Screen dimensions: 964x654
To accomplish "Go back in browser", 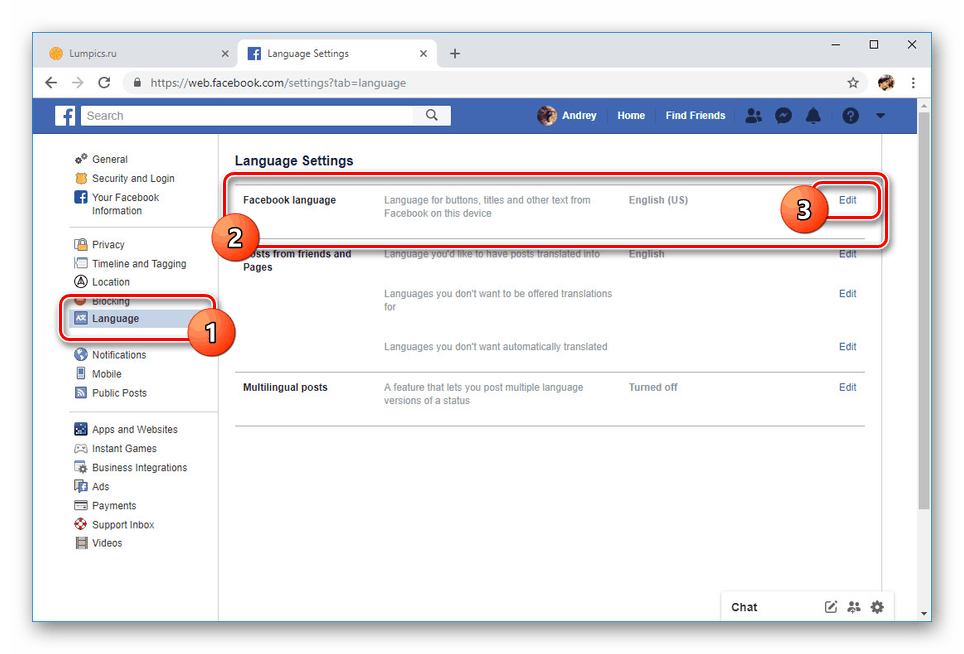I will point(51,82).
